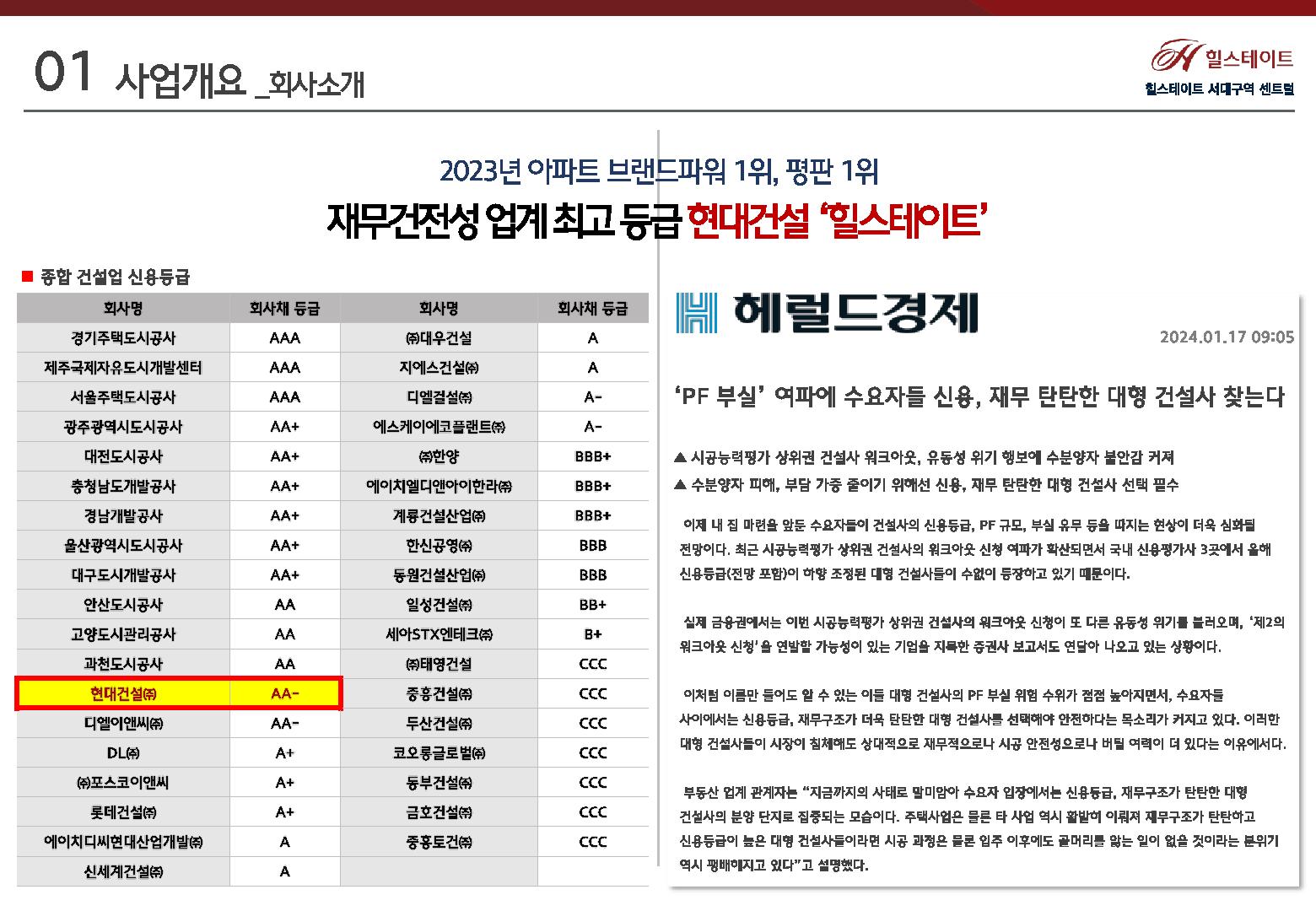Click the ㈜포스코이앤씨 cell

click(x=123, y=783)
